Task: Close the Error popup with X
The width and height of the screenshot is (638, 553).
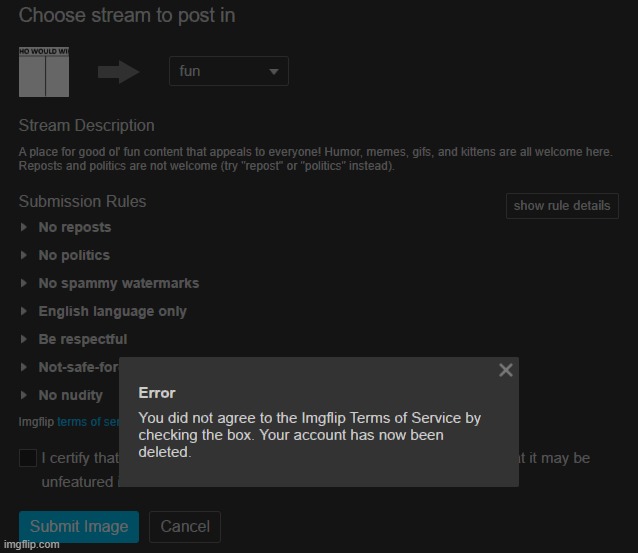Action: click(506, 370)
